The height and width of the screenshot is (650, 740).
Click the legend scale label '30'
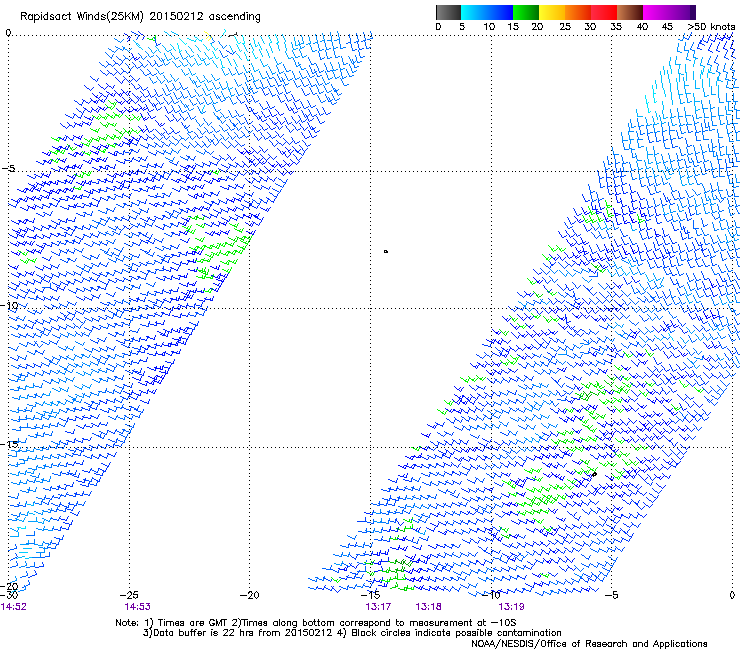click(x=590, y=27)
